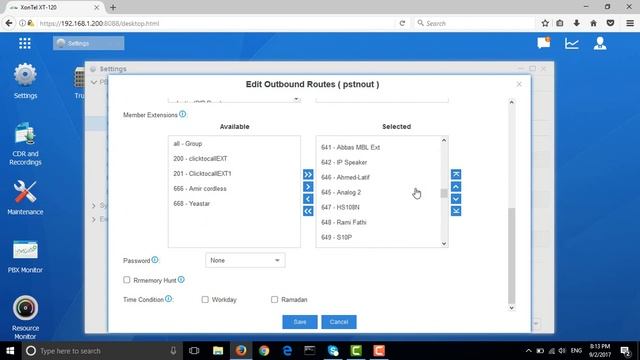Move highlighted extension to Selected

point(308,187)
